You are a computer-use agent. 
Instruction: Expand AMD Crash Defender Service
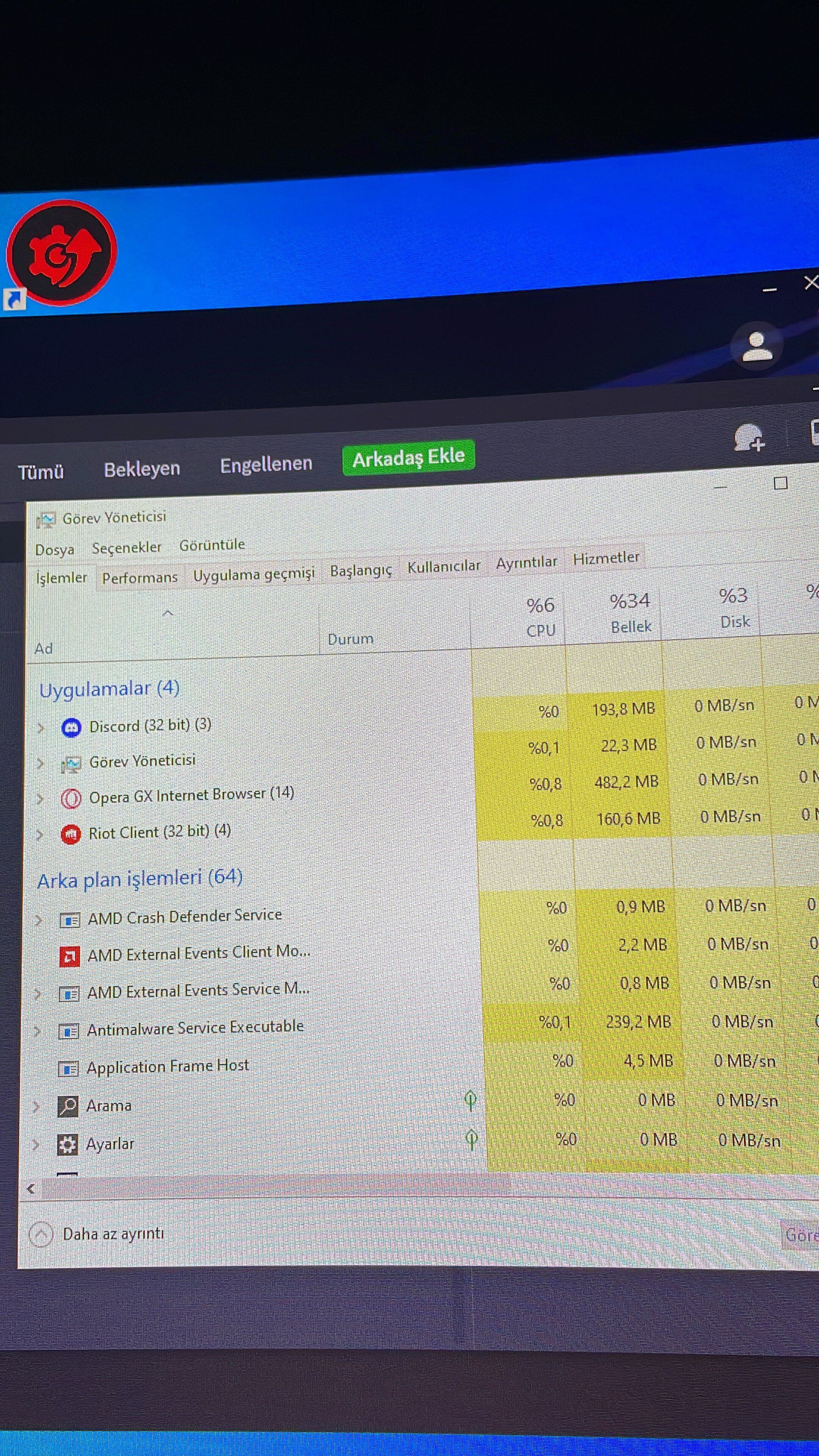click(38, 920)
